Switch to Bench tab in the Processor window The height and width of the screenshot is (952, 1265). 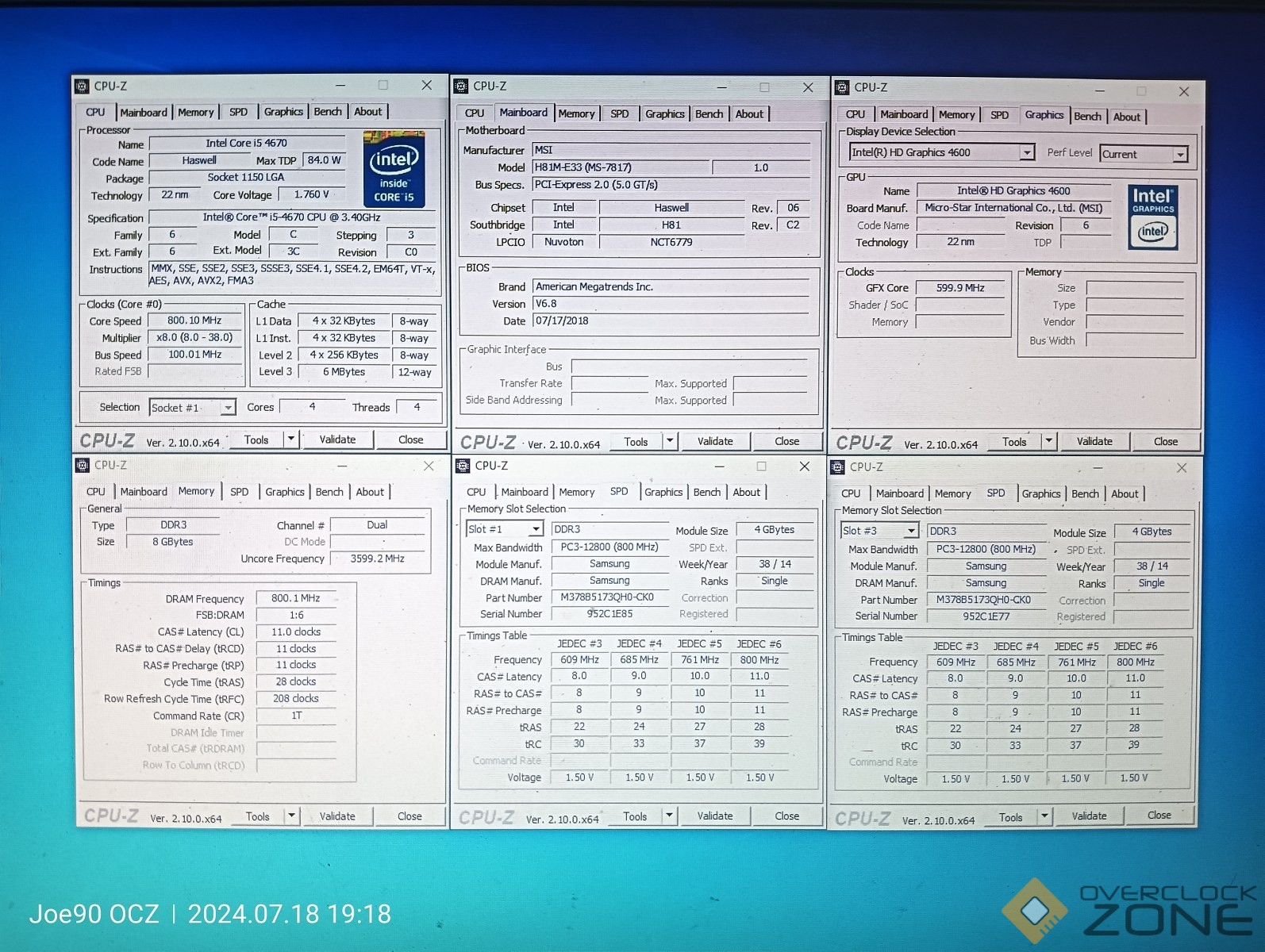click(328, 112)
